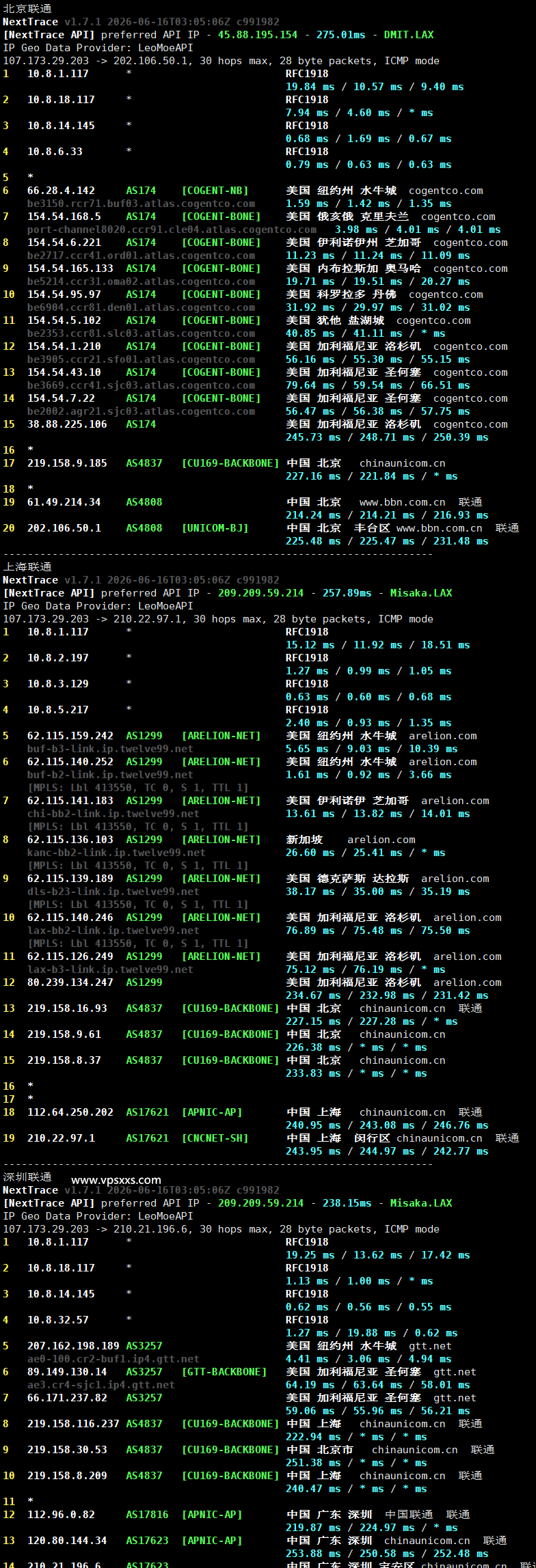Click hop IP 207.162.198.189
536x1568 pixels.
coord(73,1346)
